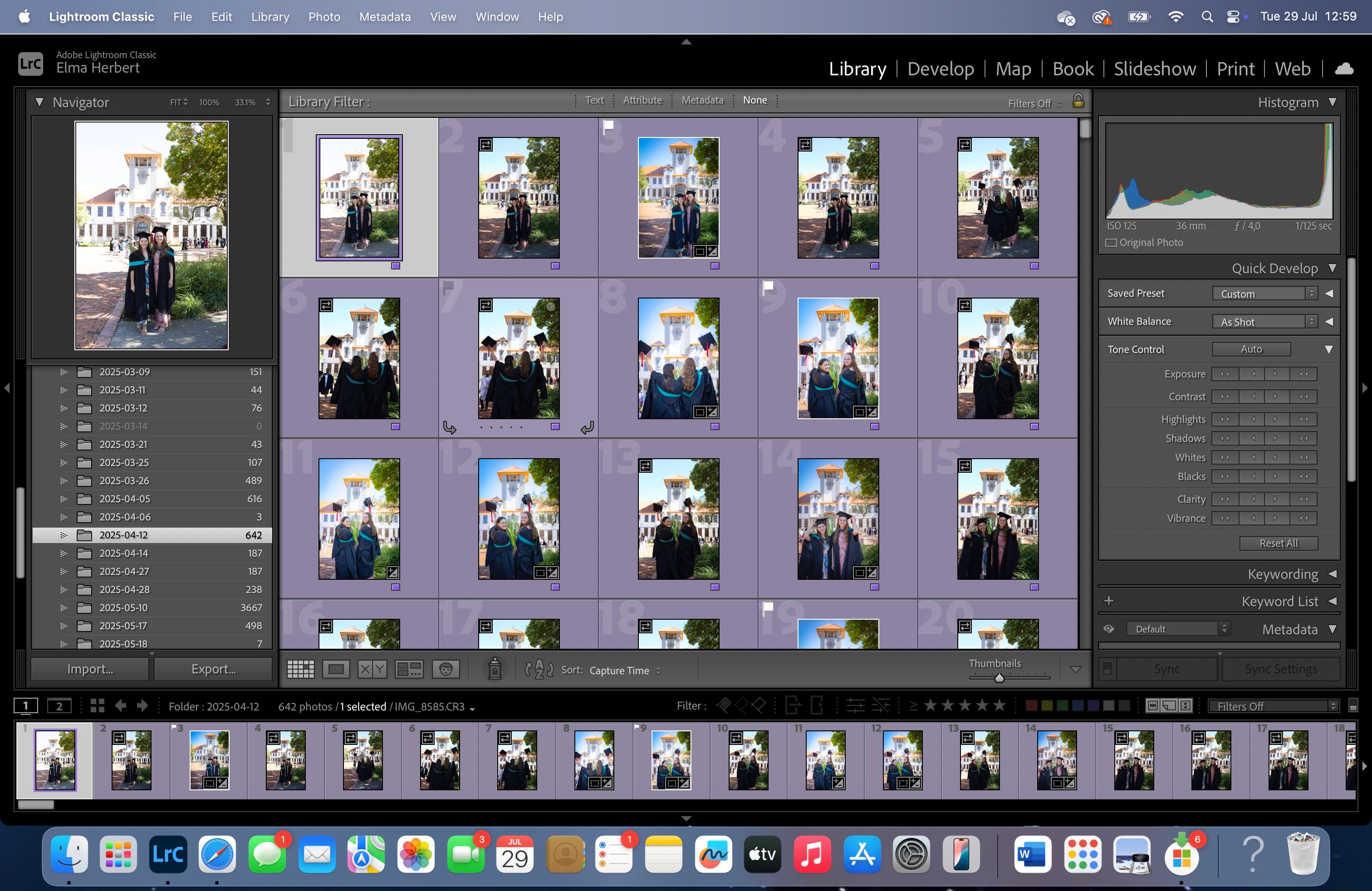Filter by red color label swatch
The height and width of the screenshot is (891, 1372).
tap(1031, 705)
